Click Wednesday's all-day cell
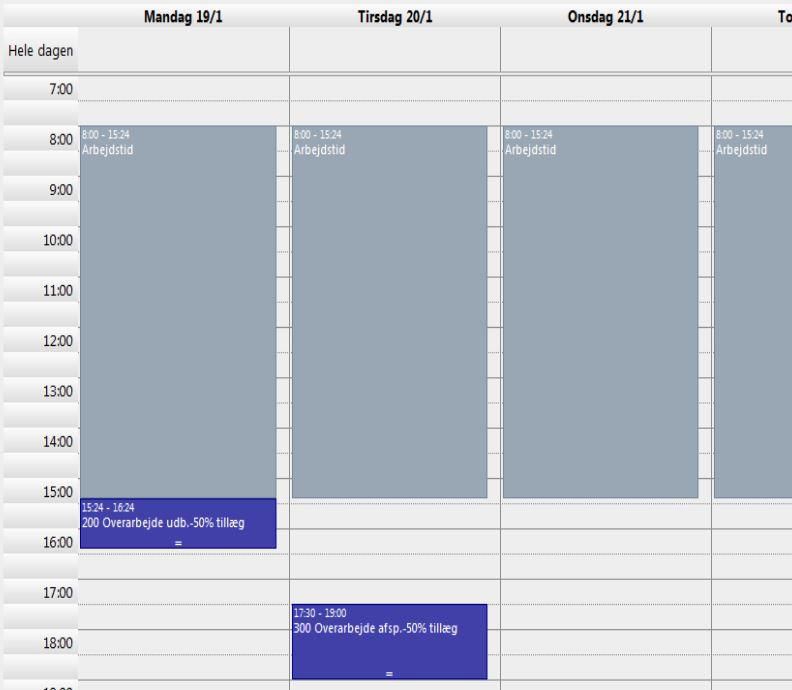Image resolution: width=792 pixels, height=690 pixels. pyautogui.click(x=605, y=49)
